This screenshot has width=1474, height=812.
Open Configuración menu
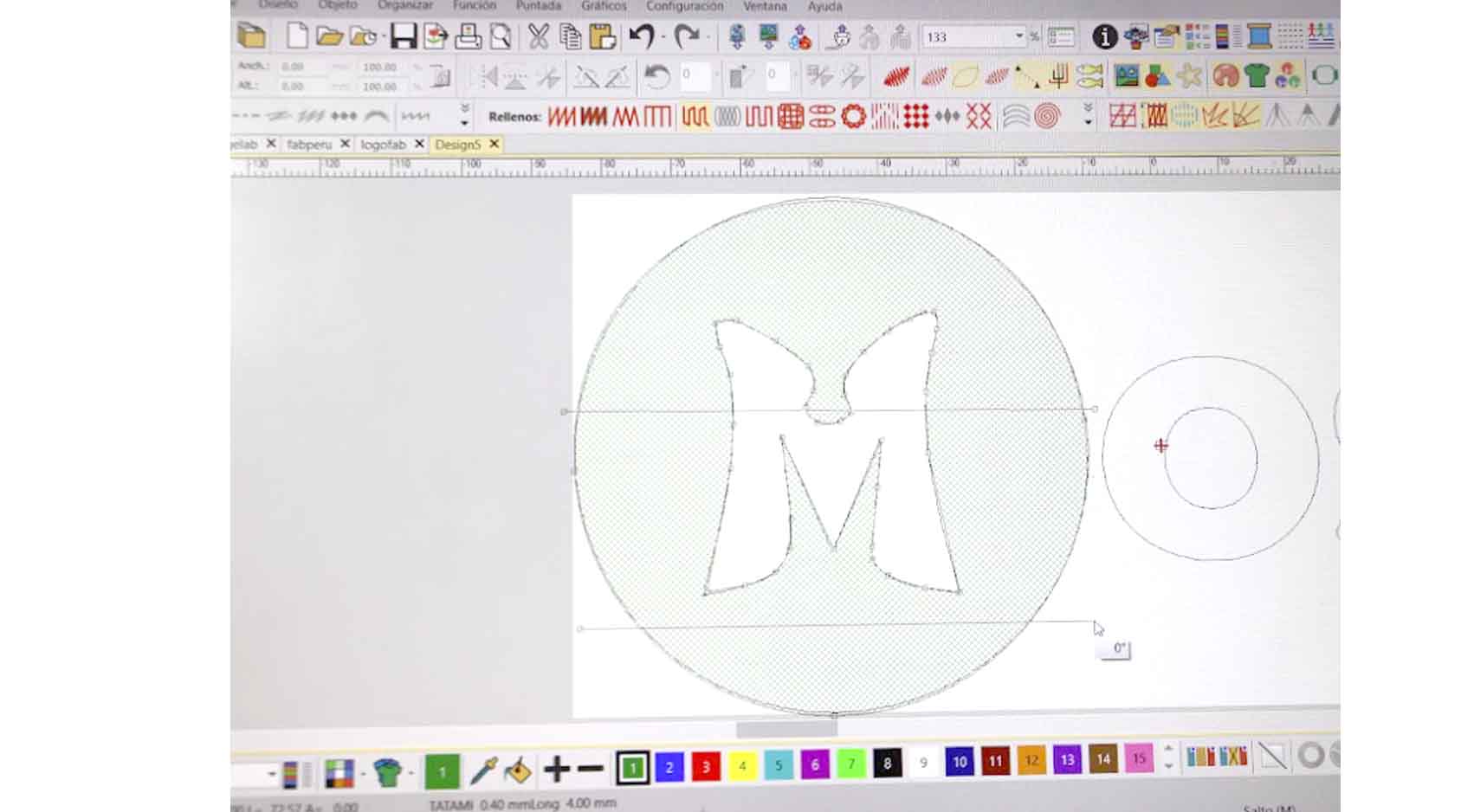pyautogui.click(x=684, y=6)
